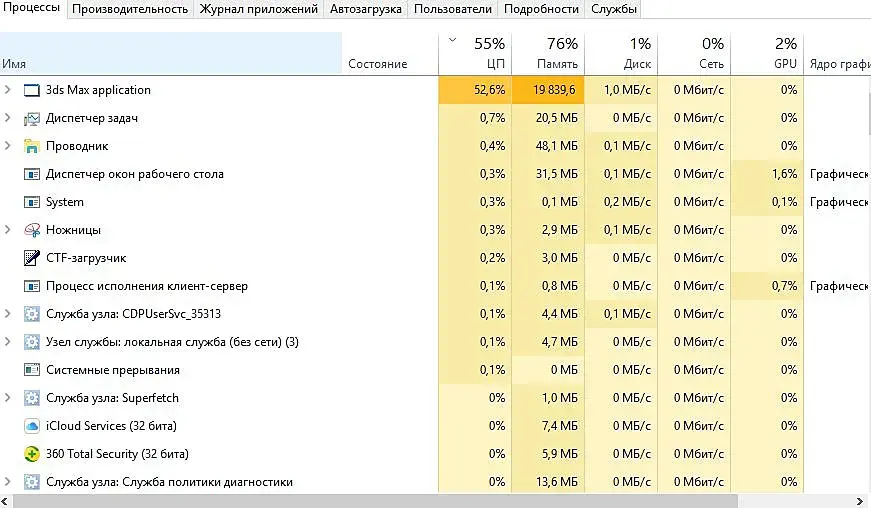Click the horizontal scrollbar left arrow
The height and width of the screenshot is (508, 871).
point(6,502)
